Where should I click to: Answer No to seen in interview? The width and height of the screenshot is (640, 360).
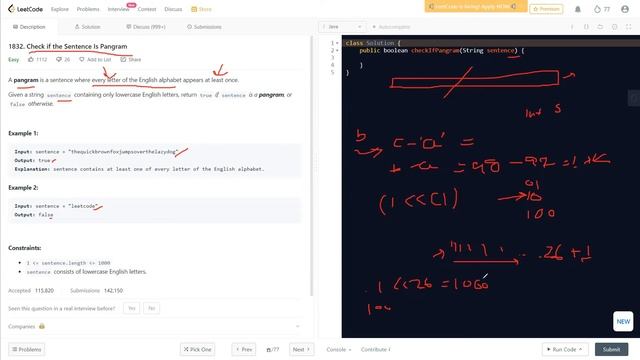click(x=151, y=308)
